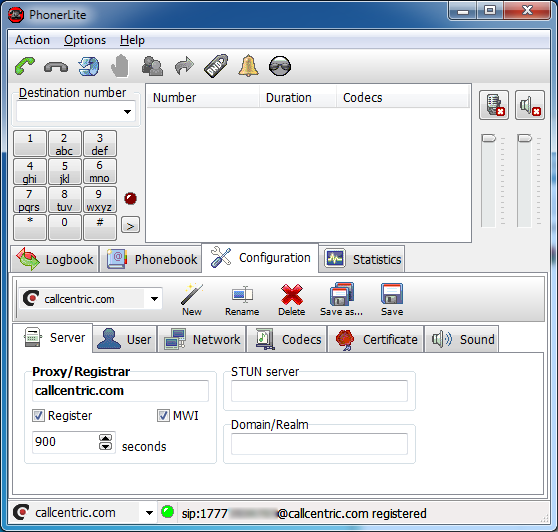Screen dimensions: 558x532
Task: Expand the keypad with > button
Action: [x=130, y=225]
